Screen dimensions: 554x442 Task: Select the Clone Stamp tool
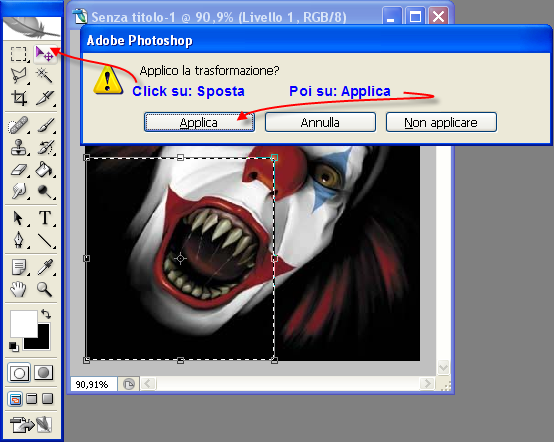point(18,147)
